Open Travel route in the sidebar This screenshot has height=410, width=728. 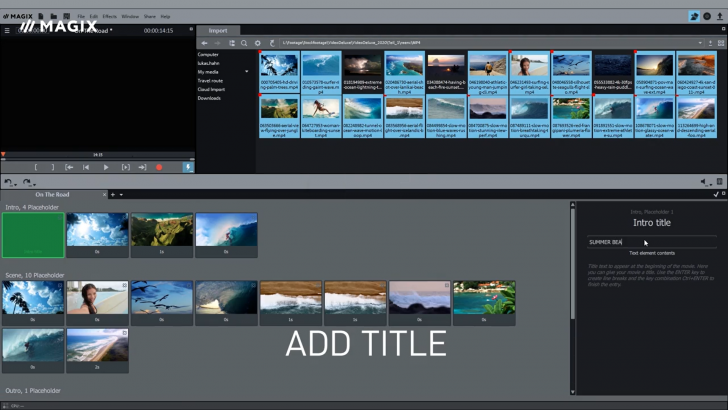(x=210, y=81)
